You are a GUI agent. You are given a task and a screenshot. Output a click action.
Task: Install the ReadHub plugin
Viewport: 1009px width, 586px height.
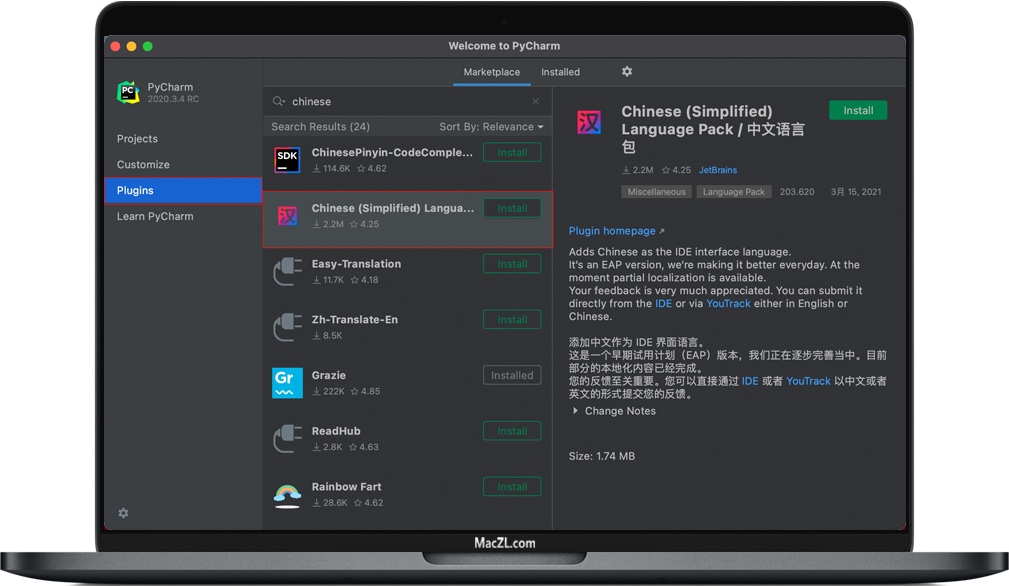[x=512, y=431]
